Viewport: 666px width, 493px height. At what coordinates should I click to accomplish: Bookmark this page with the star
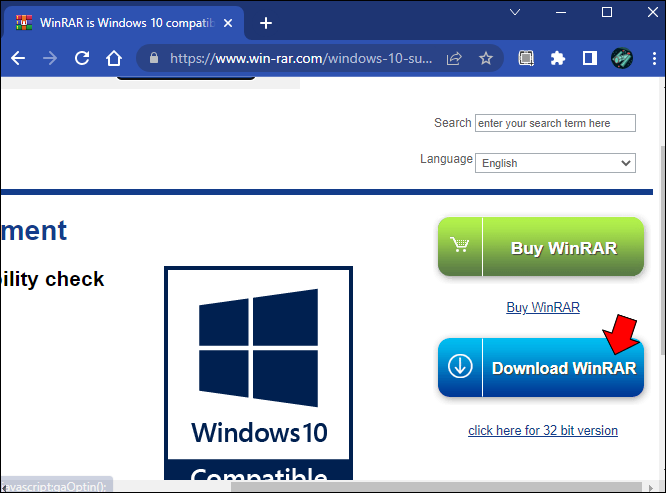486,58
